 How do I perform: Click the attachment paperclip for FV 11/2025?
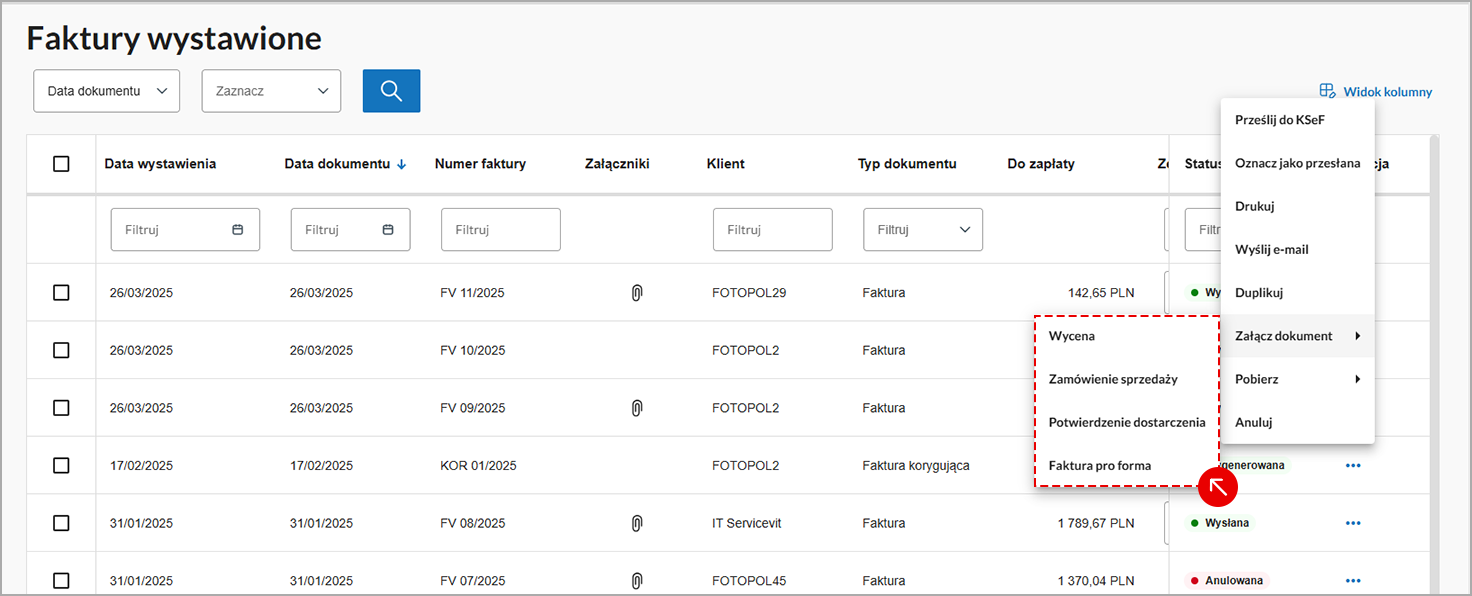pyautogui.click(x=636, y=293)
